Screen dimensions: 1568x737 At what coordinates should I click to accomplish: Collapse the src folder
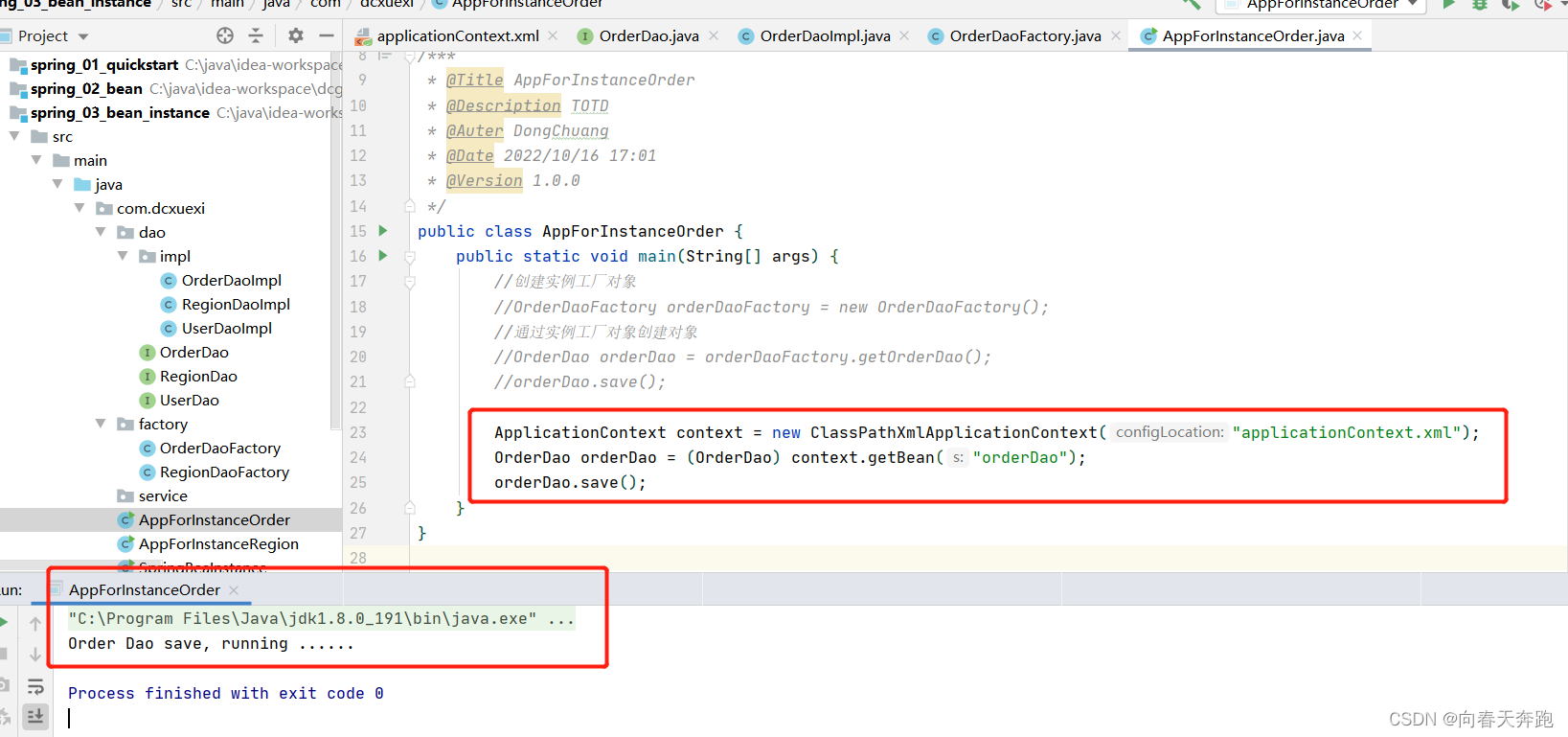point(15,137)
